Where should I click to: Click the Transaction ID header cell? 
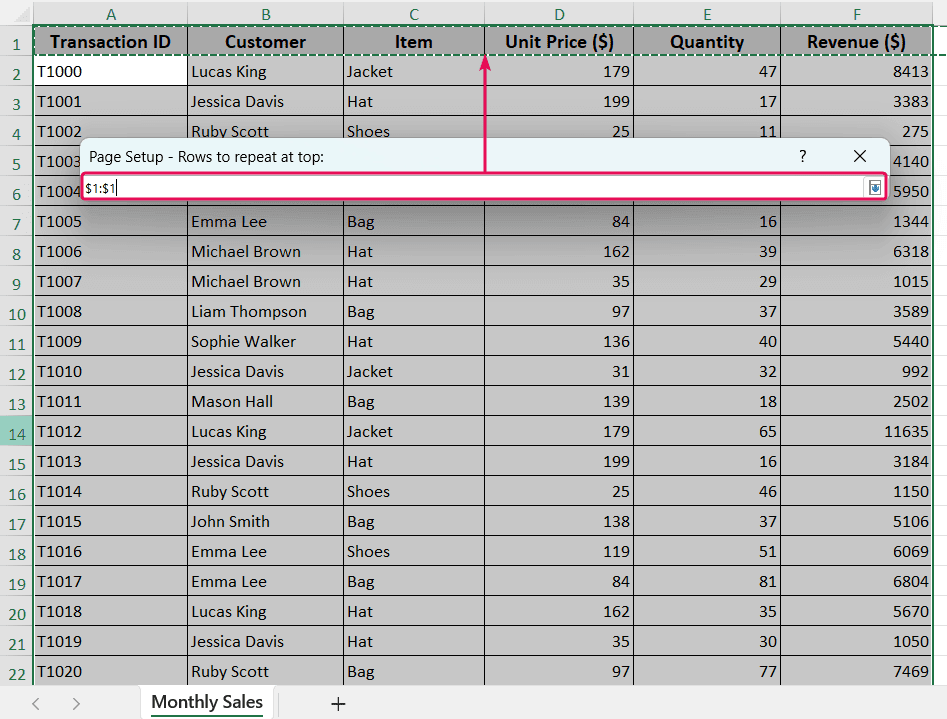pos(111,42)
